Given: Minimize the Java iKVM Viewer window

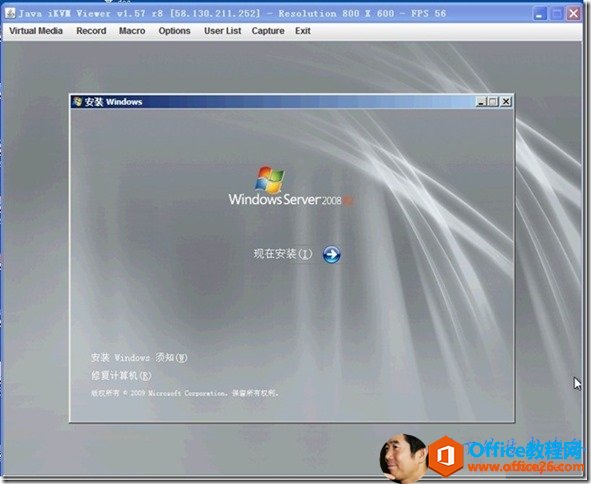Looking at the screenshot, I should (x=540, y=14).
